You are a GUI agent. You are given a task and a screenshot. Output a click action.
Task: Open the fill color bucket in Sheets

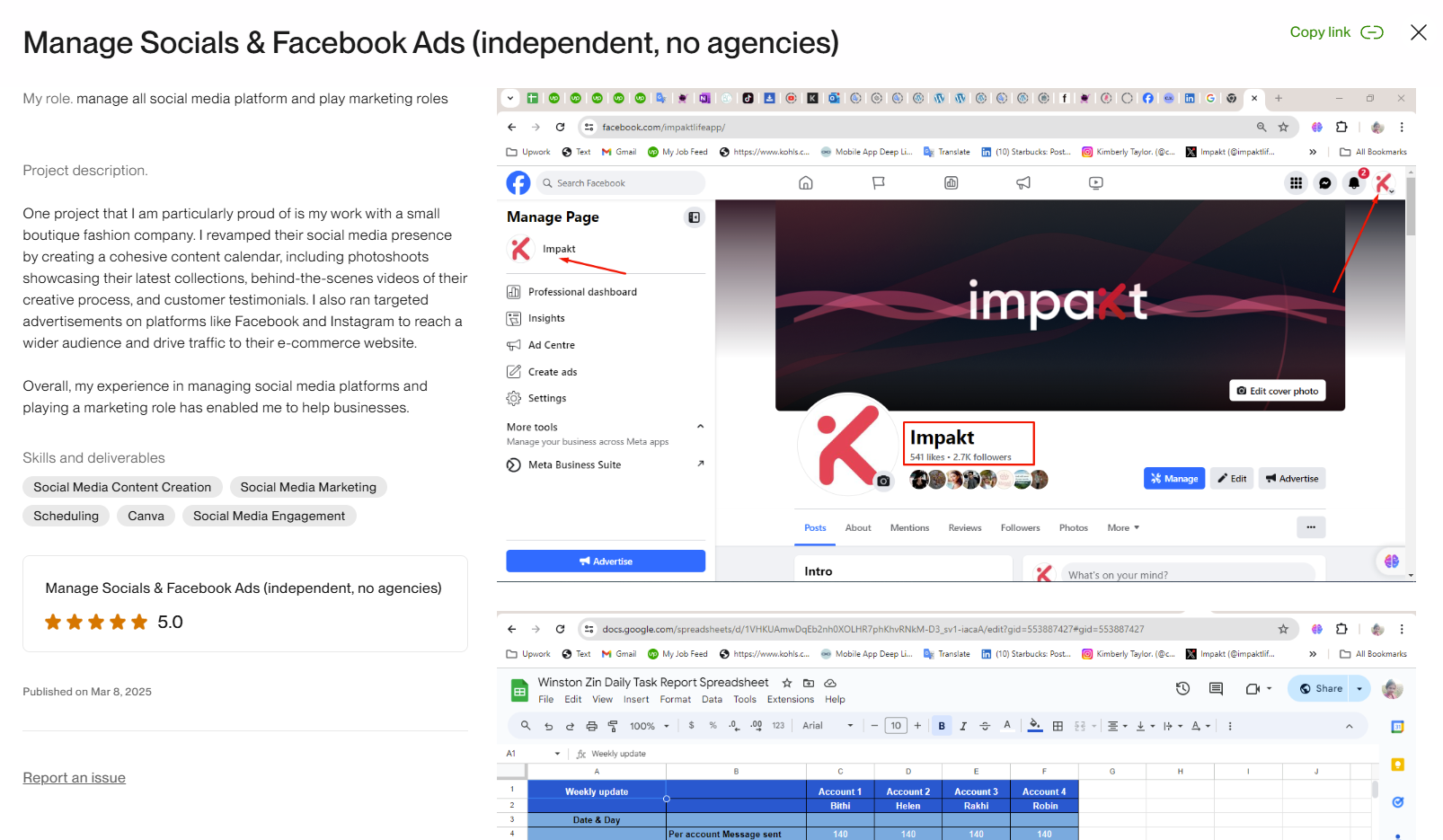tap(1035, 726)
